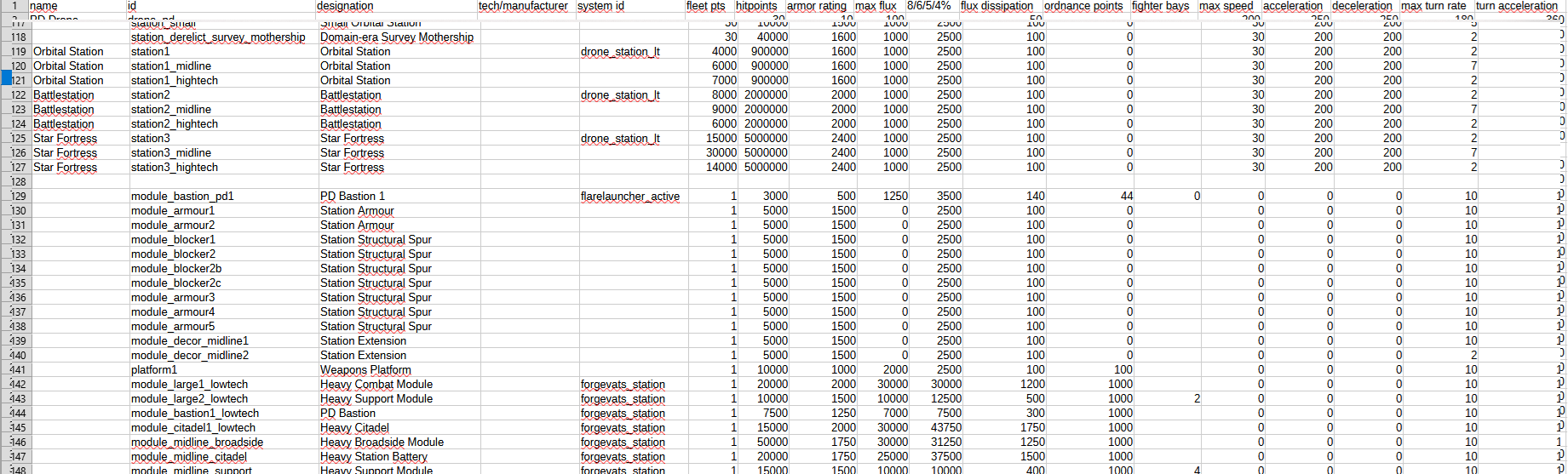Click the 'system id' header cell
The height and width of the screenshot is (474, 1568).
click(630, 6)
